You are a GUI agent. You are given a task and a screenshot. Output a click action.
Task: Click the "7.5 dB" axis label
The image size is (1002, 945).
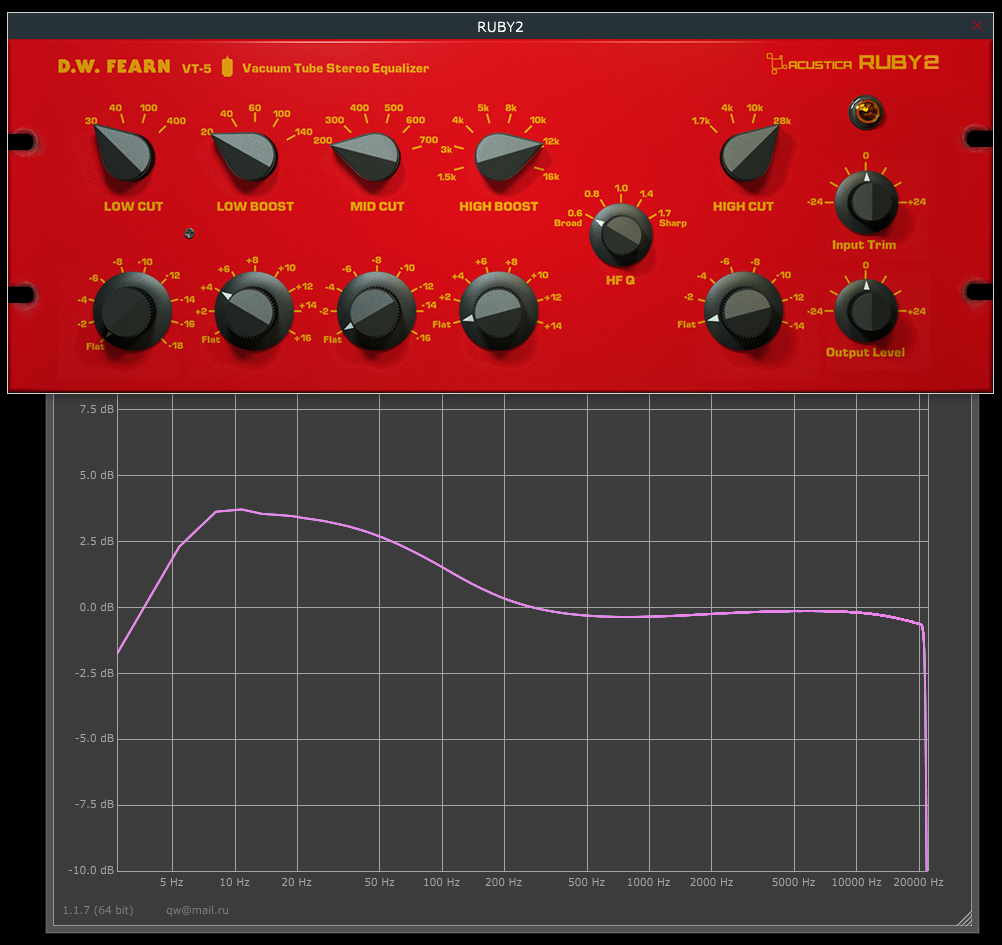point(96,409)
